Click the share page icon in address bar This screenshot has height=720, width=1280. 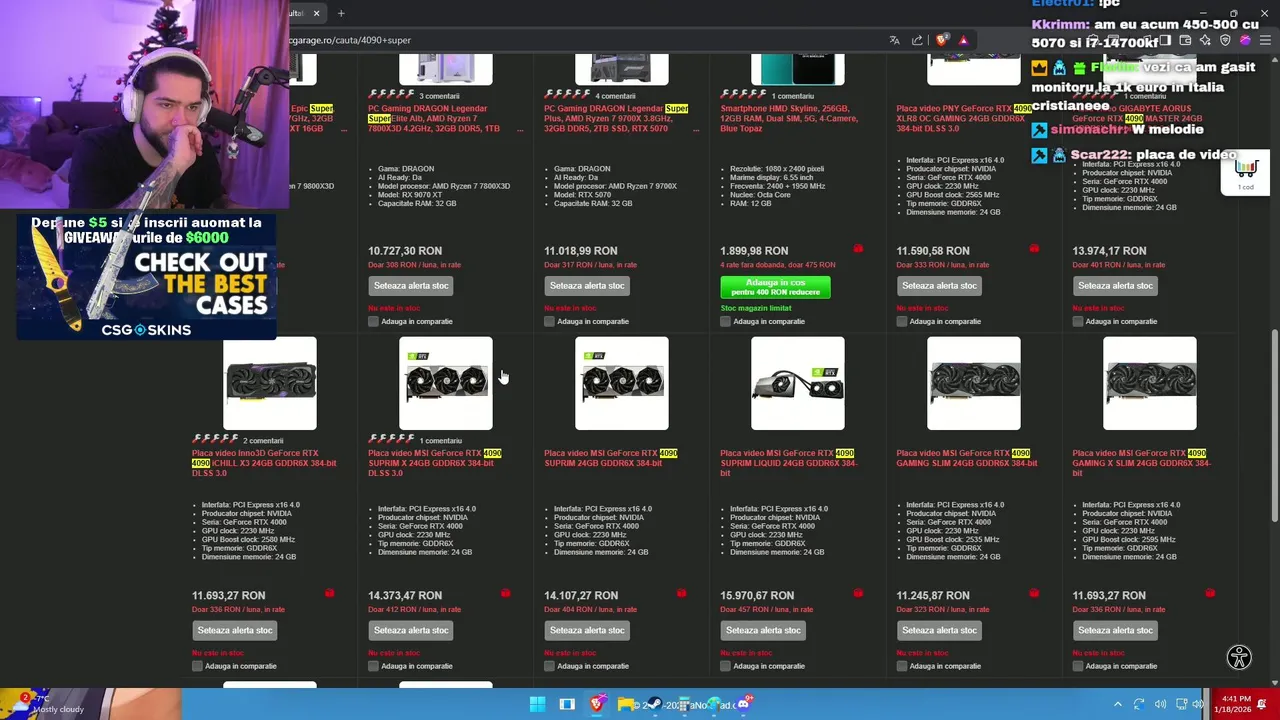pos(917,40)
